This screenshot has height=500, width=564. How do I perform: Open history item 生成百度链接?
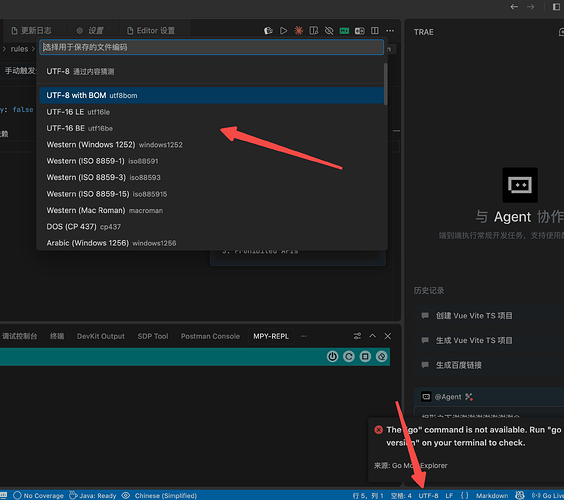pyautogui.click(x=459, y=365)
